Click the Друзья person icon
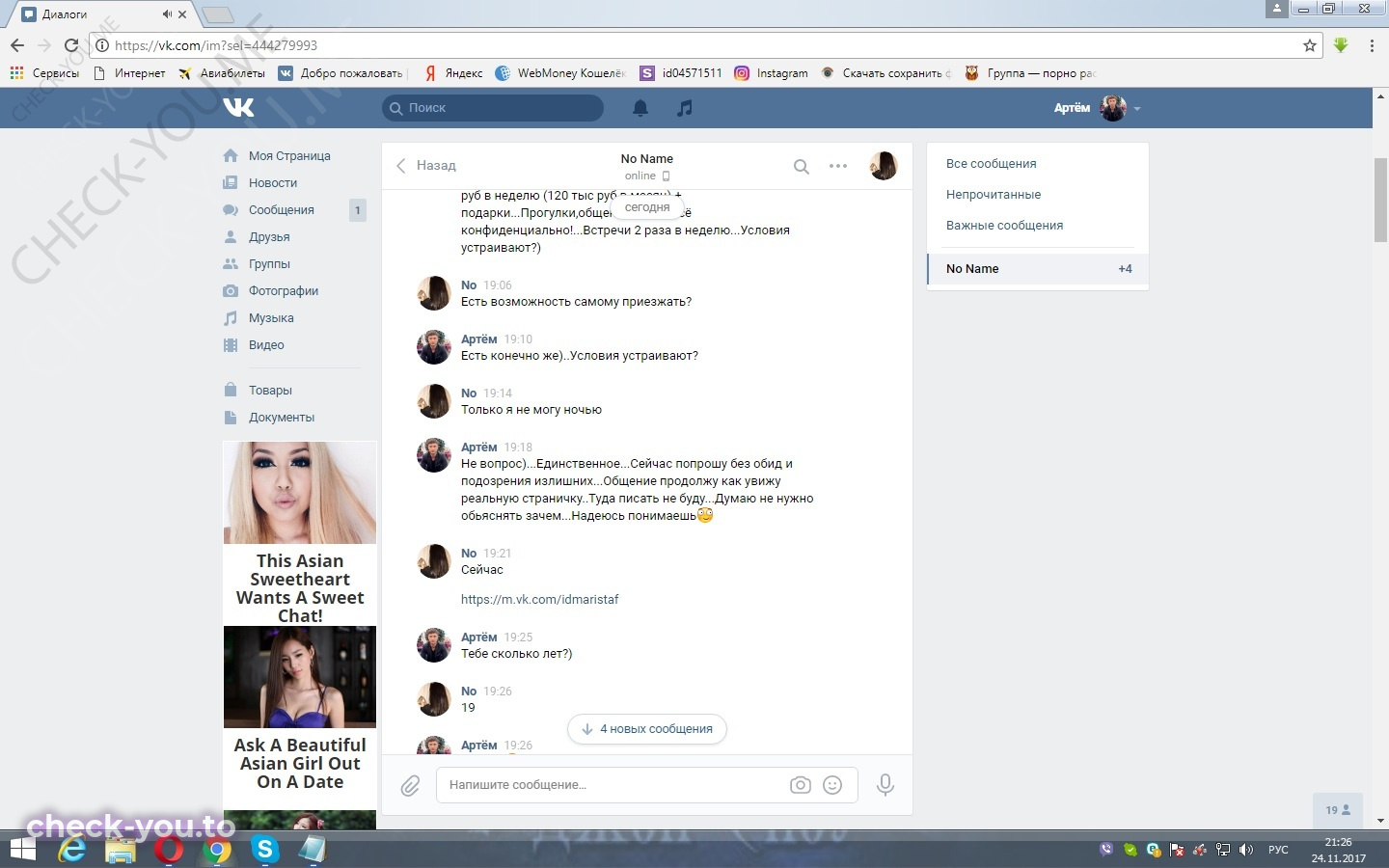Viewport: 1389px width, 868px height. coord(231,236)
